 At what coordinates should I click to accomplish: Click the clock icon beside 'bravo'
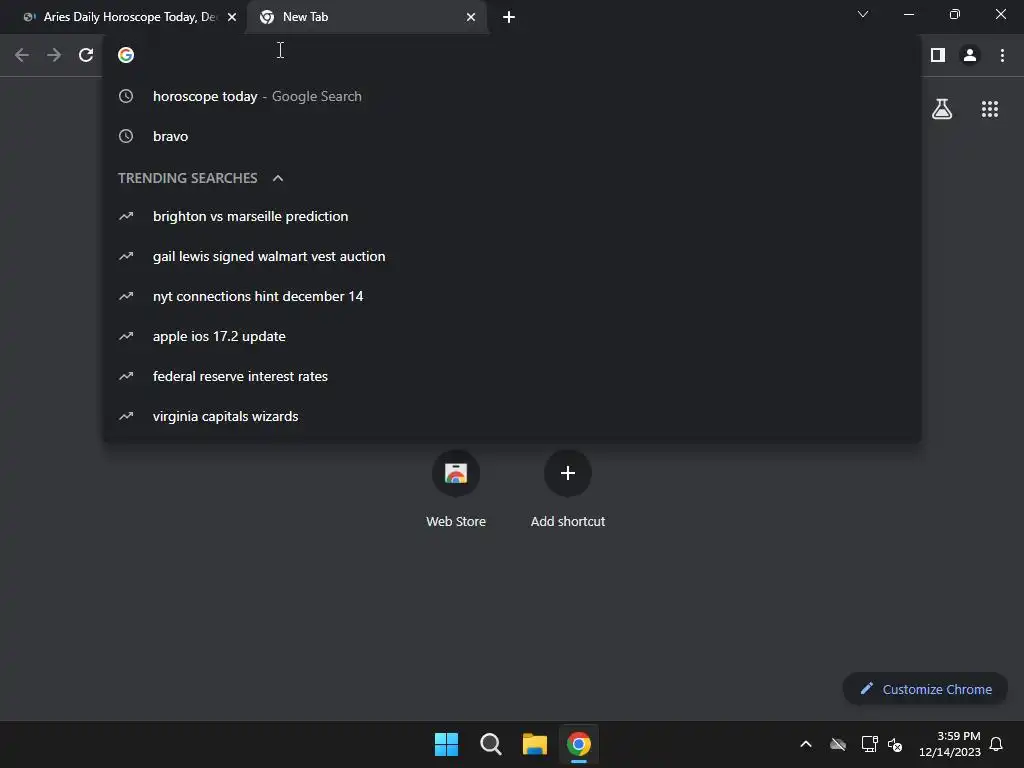tap(126, 136)
